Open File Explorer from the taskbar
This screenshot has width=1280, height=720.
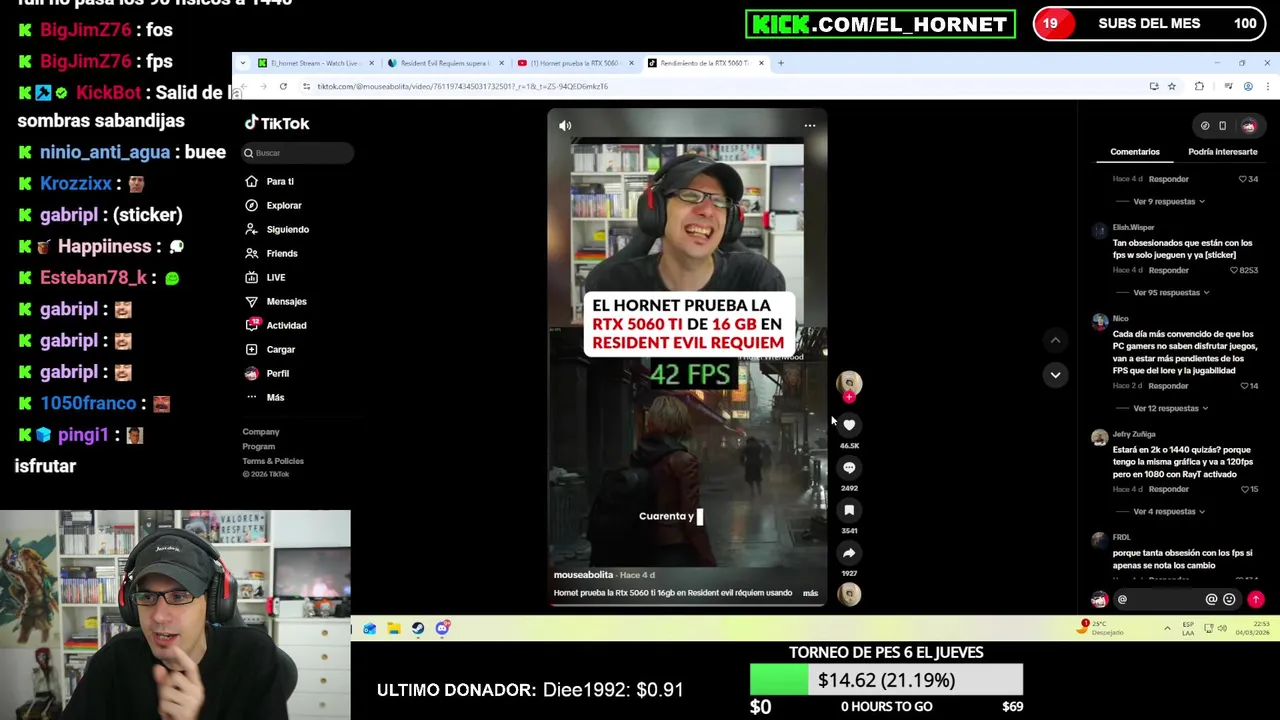tap(394, 628)
